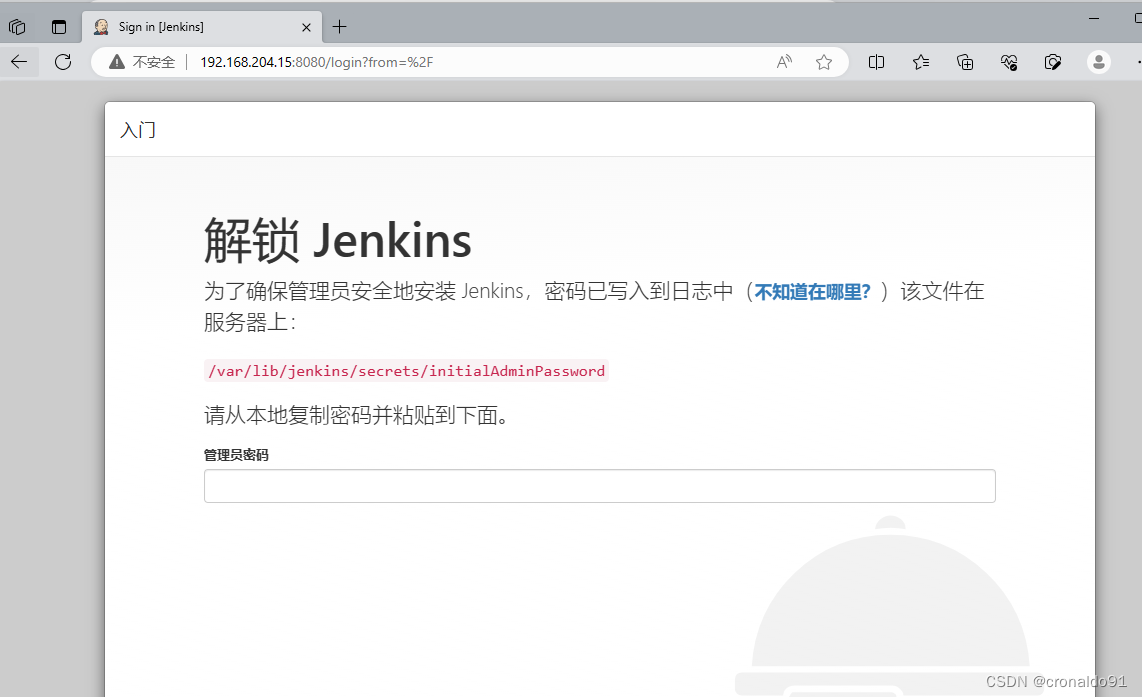Reload the Jenkins login page
This screenshot has width=1142, height=697.
63,62
